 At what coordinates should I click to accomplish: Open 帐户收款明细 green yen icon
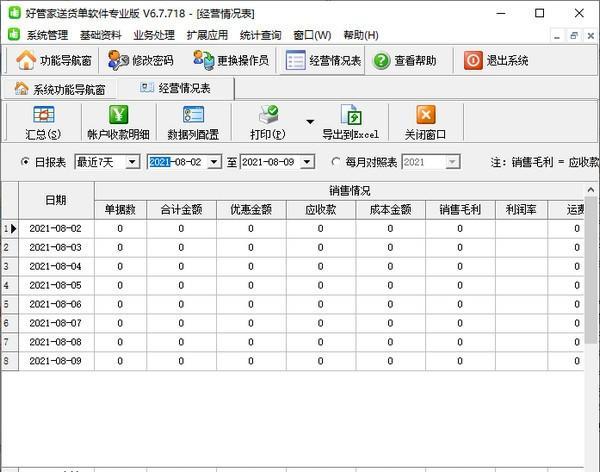(x=119, y=115)
